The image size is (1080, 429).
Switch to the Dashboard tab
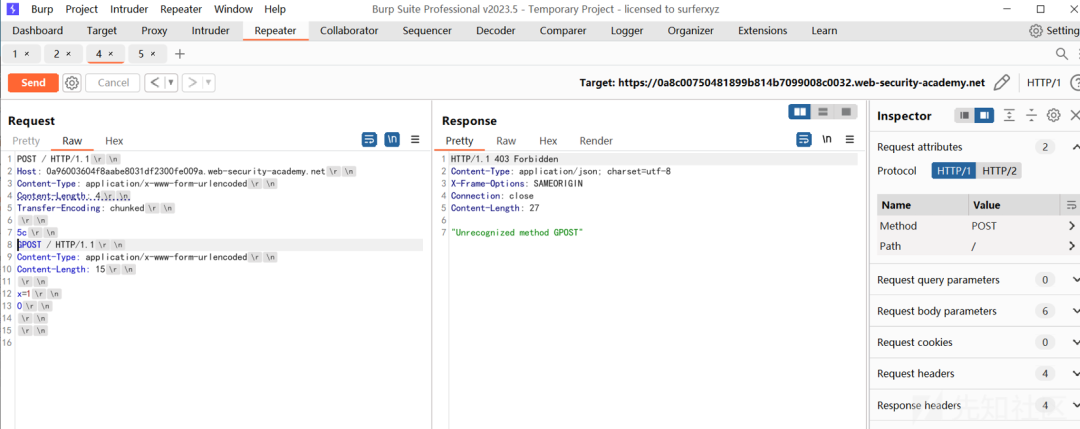coord(38,30)
